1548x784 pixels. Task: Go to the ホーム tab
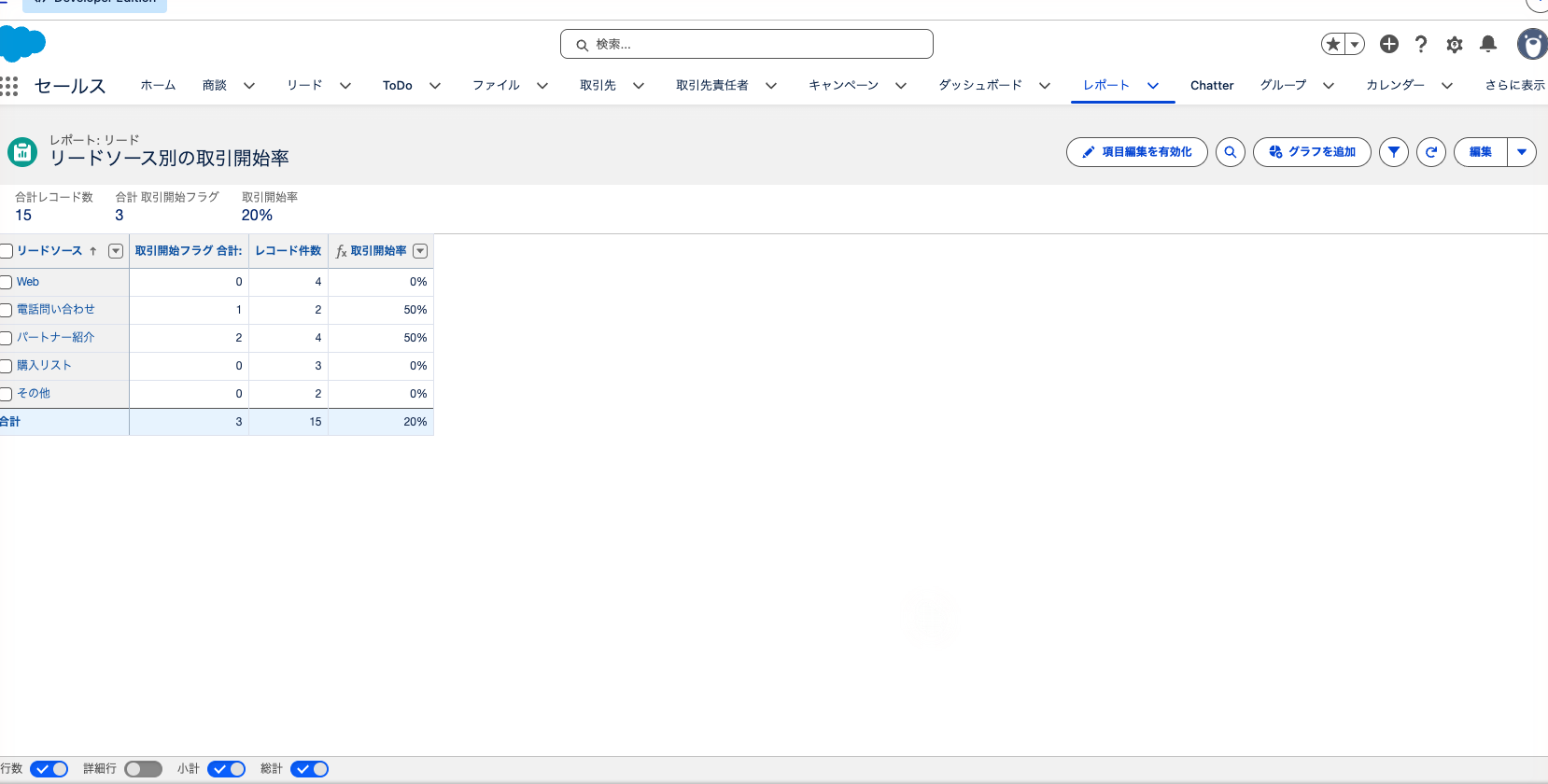[x=158, y=86]
